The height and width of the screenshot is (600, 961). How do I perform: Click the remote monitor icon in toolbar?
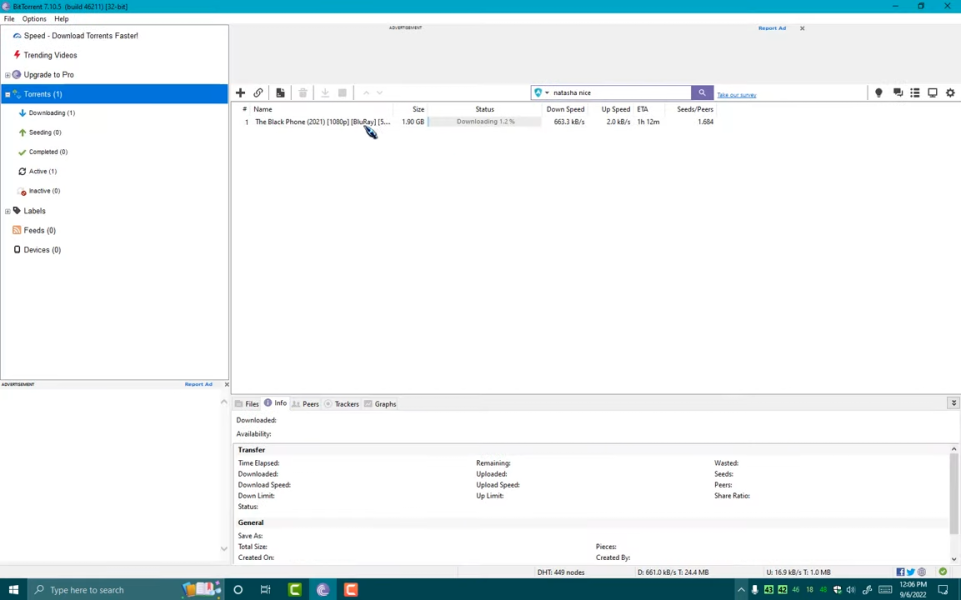932,93
